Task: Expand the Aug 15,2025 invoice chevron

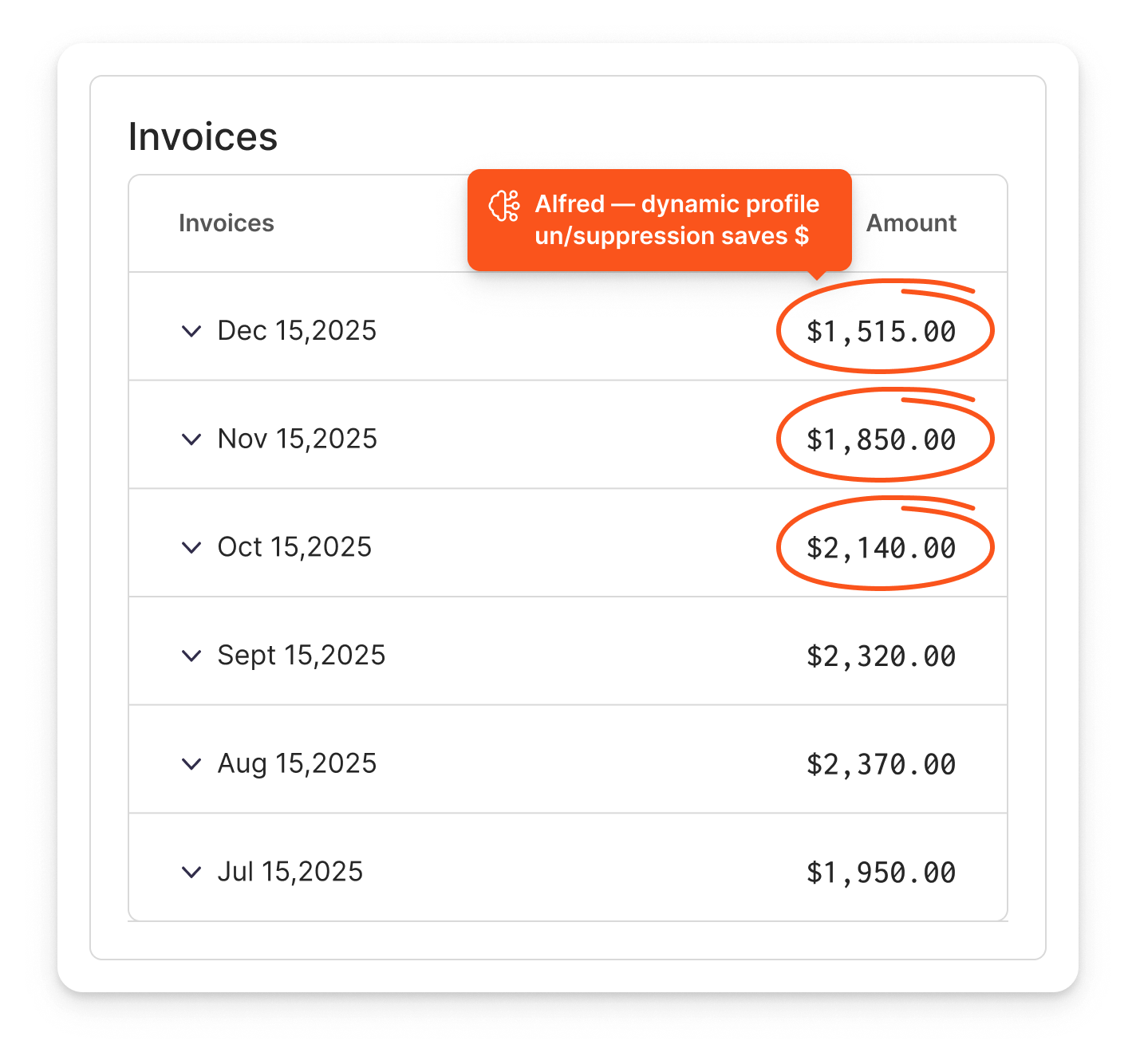Action: click(x=191, y=764)
